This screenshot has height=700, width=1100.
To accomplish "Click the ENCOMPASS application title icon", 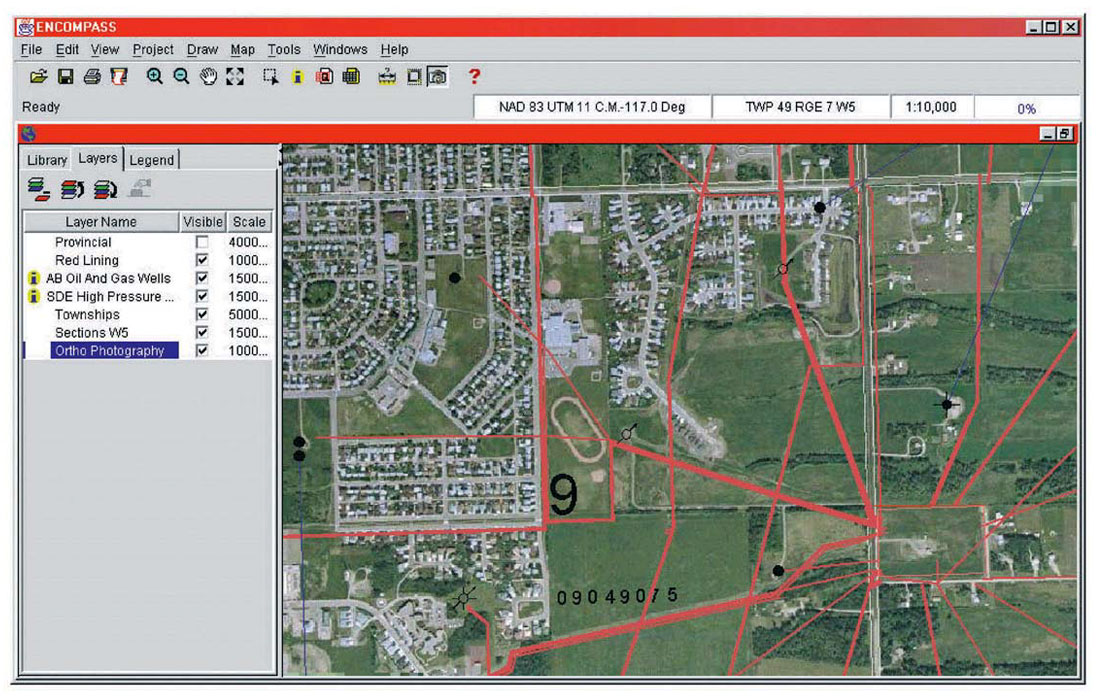I will point(25,27).
